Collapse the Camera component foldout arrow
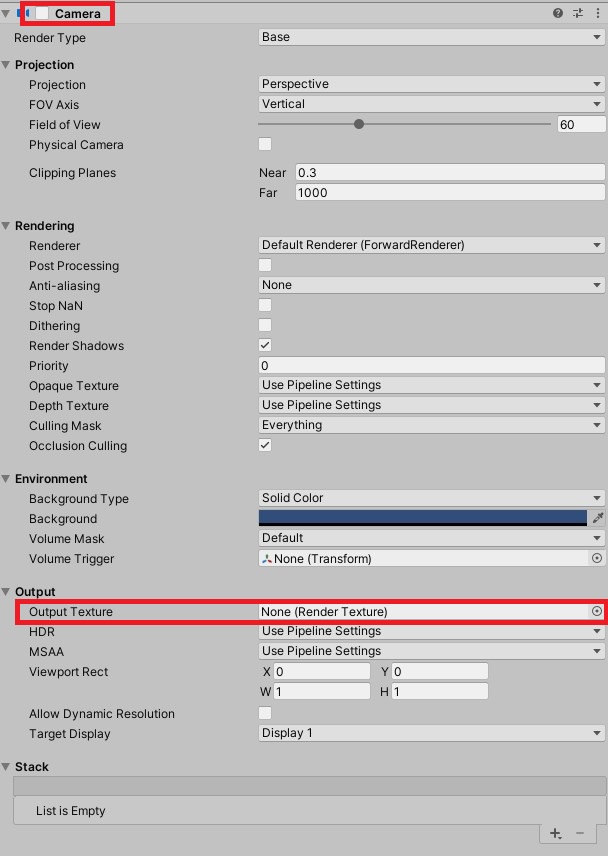 click(x=6, y=13)
